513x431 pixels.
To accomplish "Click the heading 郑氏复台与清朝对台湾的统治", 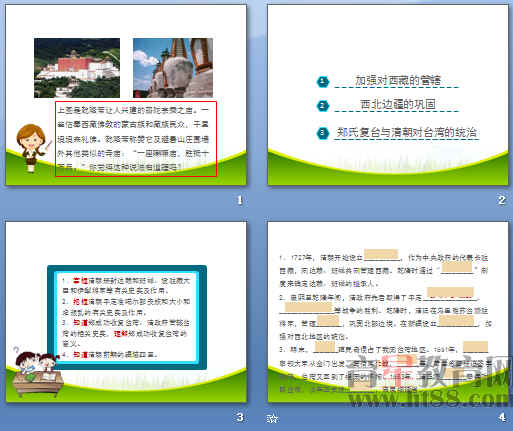I will (x=406, y=132).
